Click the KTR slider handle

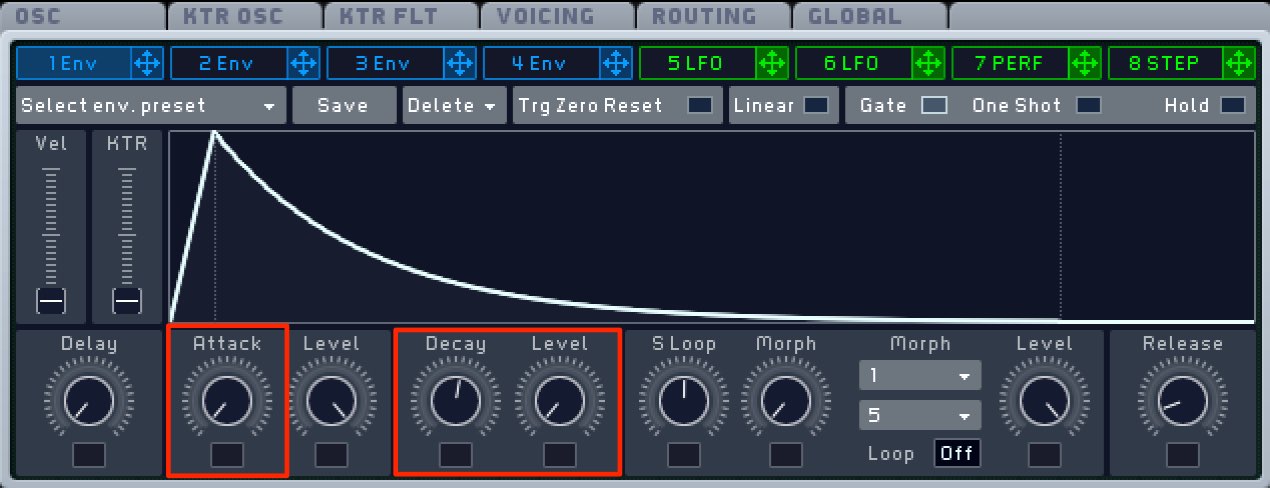coord(127,300)
